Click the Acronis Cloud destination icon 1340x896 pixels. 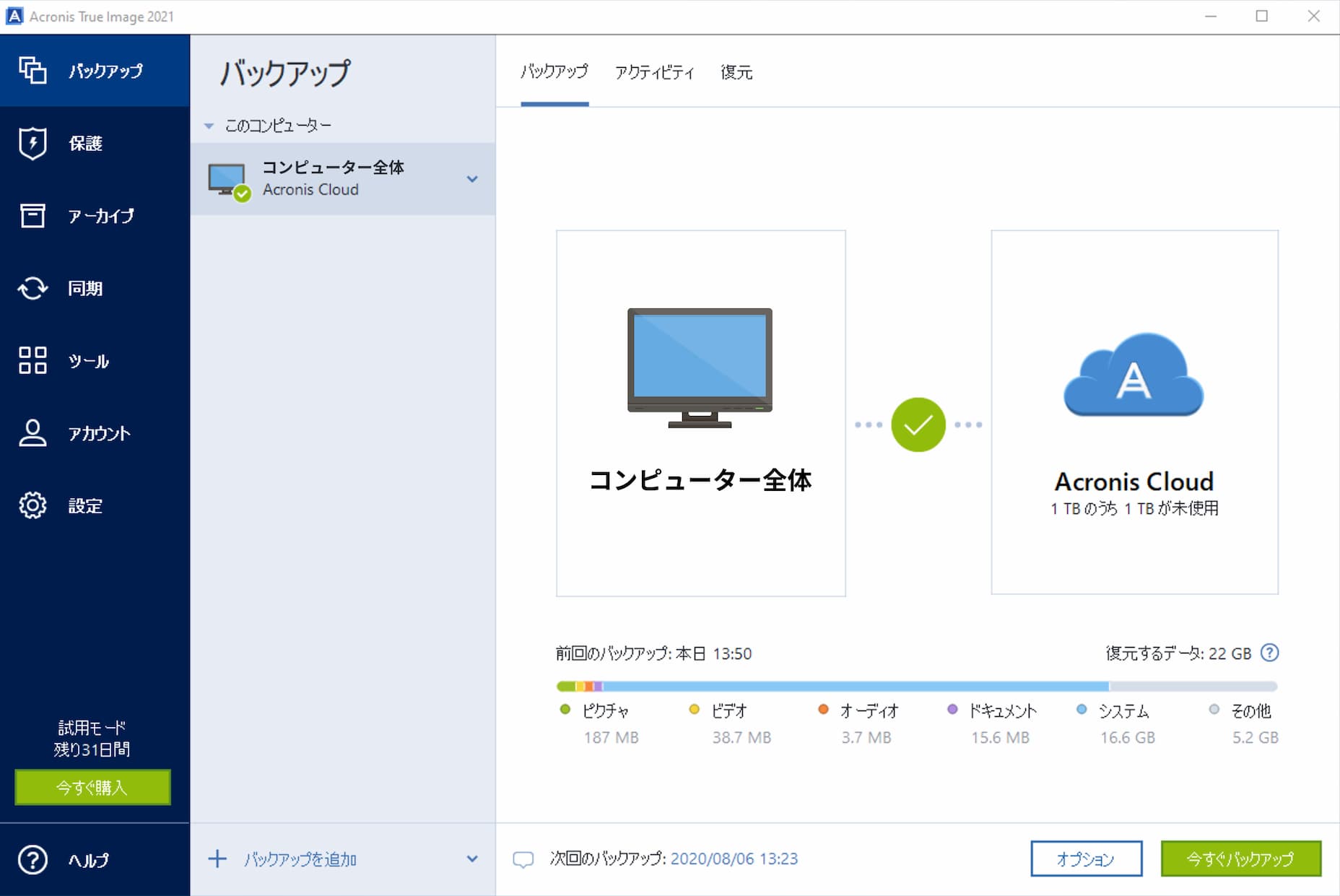(x=1134, y=375)
